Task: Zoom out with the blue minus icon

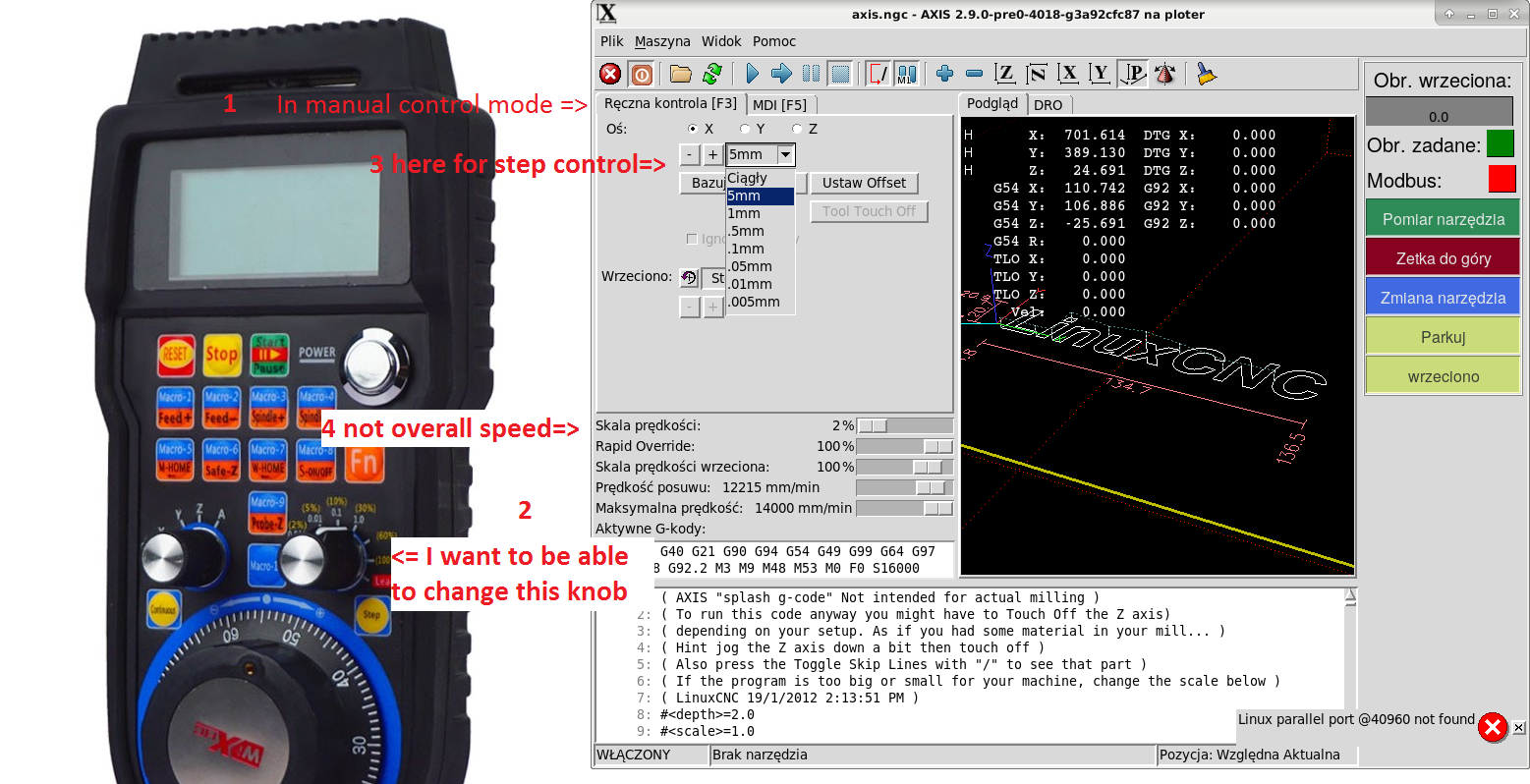Action: tap(975, 74)
